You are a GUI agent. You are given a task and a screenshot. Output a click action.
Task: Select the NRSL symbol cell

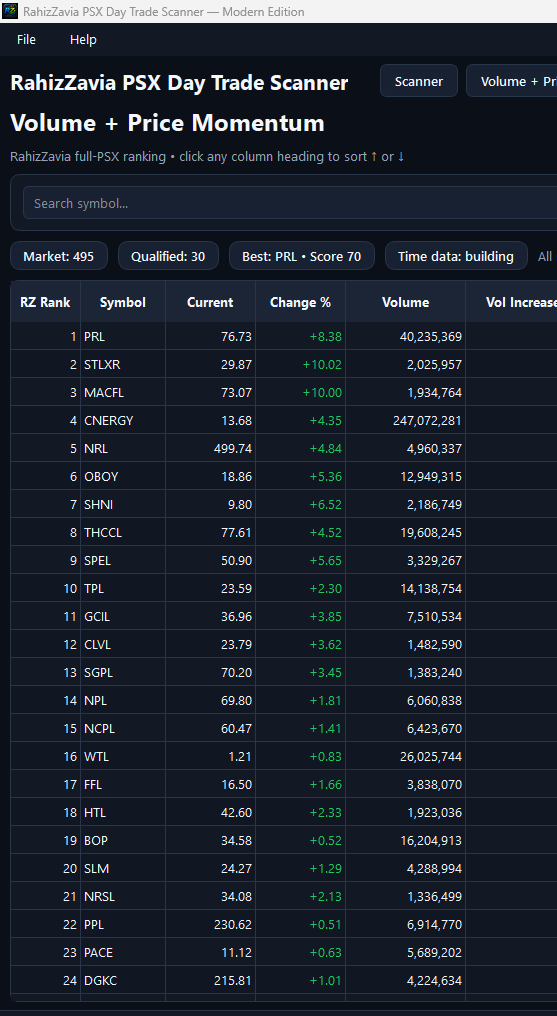click(x=122, y=897)
